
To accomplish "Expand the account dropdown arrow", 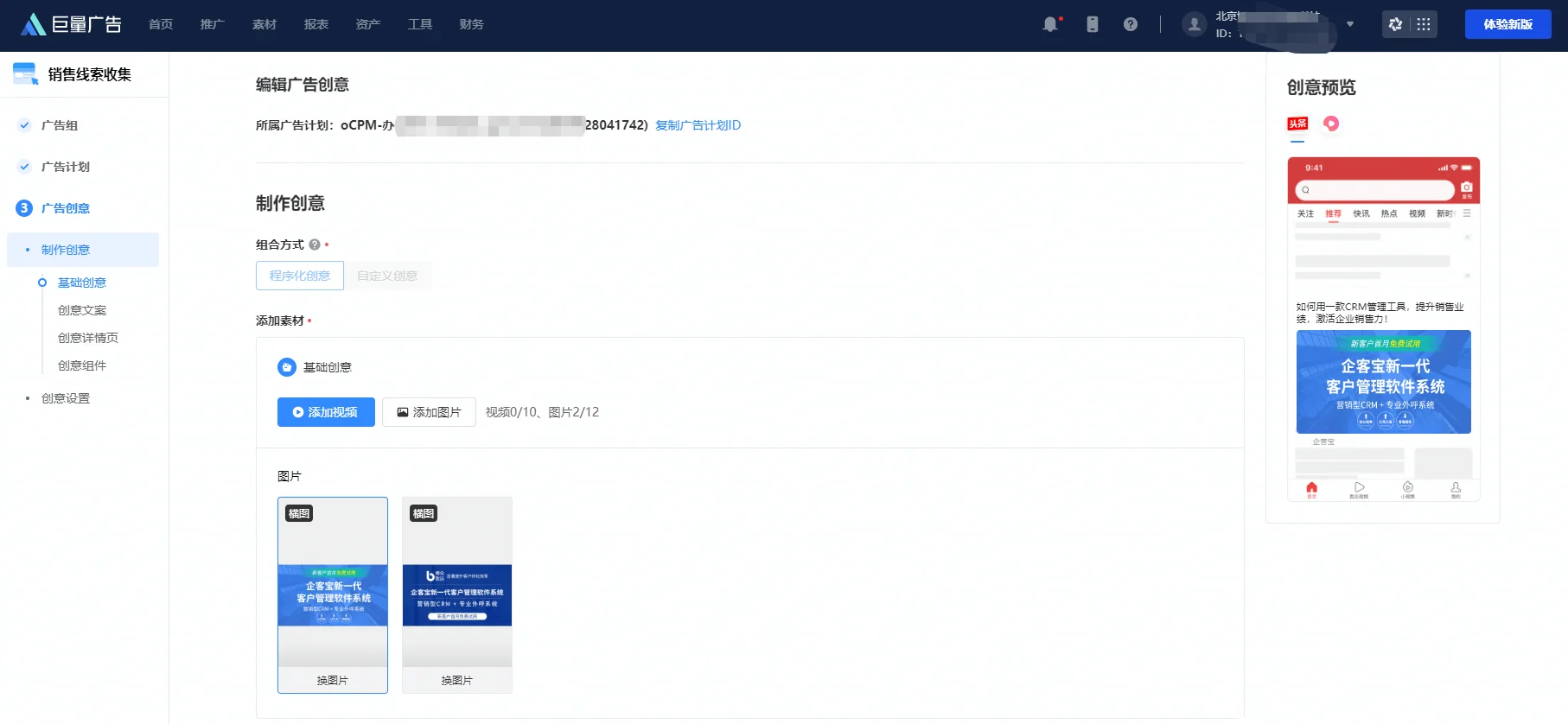I will click(x=1350, y=24).
